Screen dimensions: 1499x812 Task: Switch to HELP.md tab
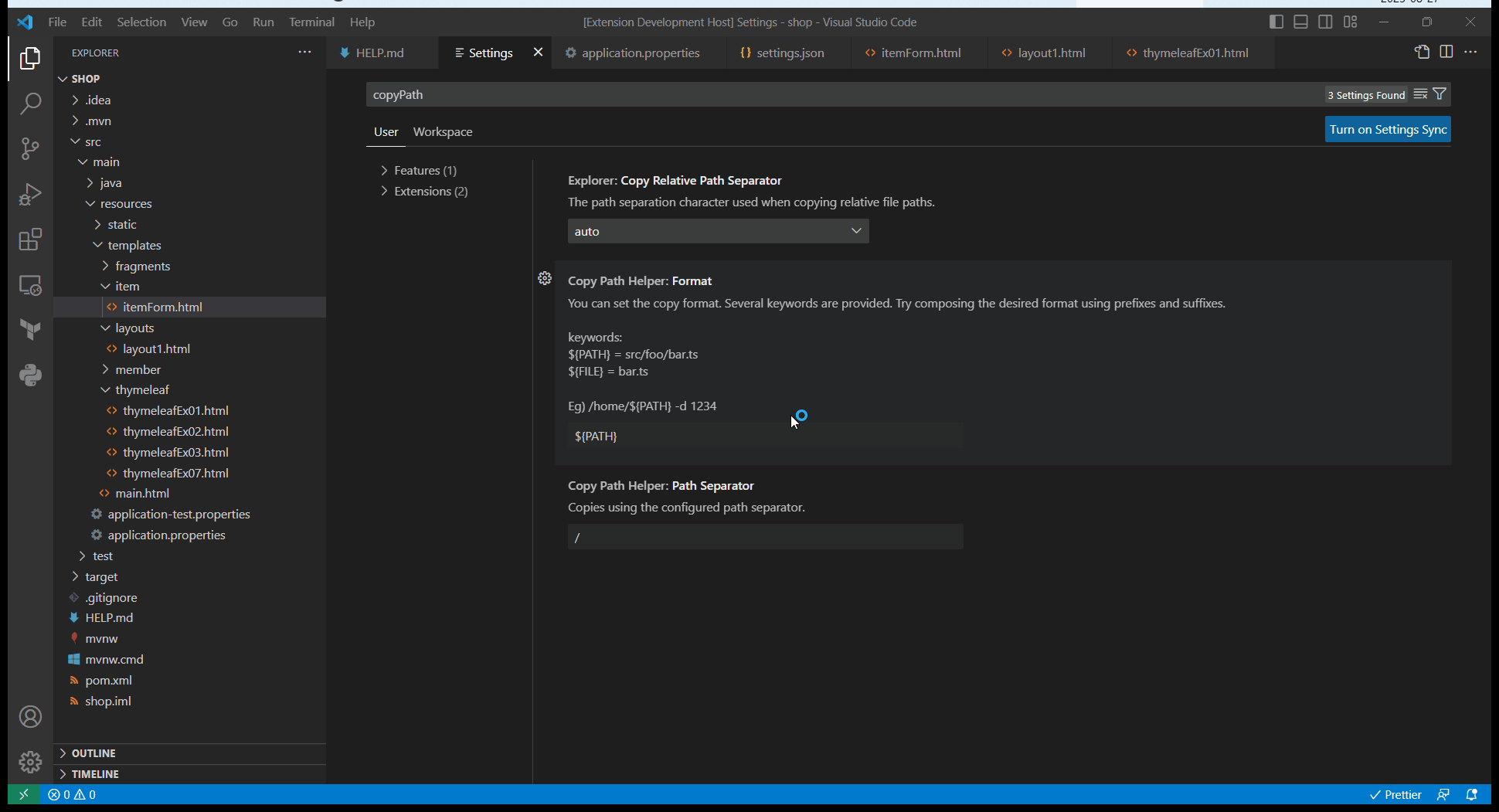[x=382, y=53]
